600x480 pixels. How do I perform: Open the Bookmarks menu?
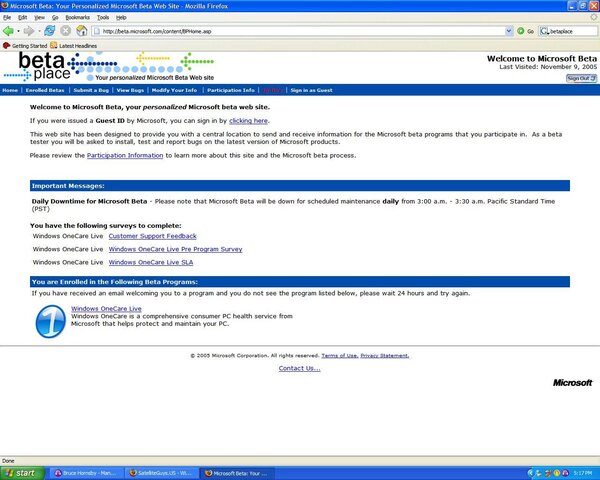tap(77, 18)
